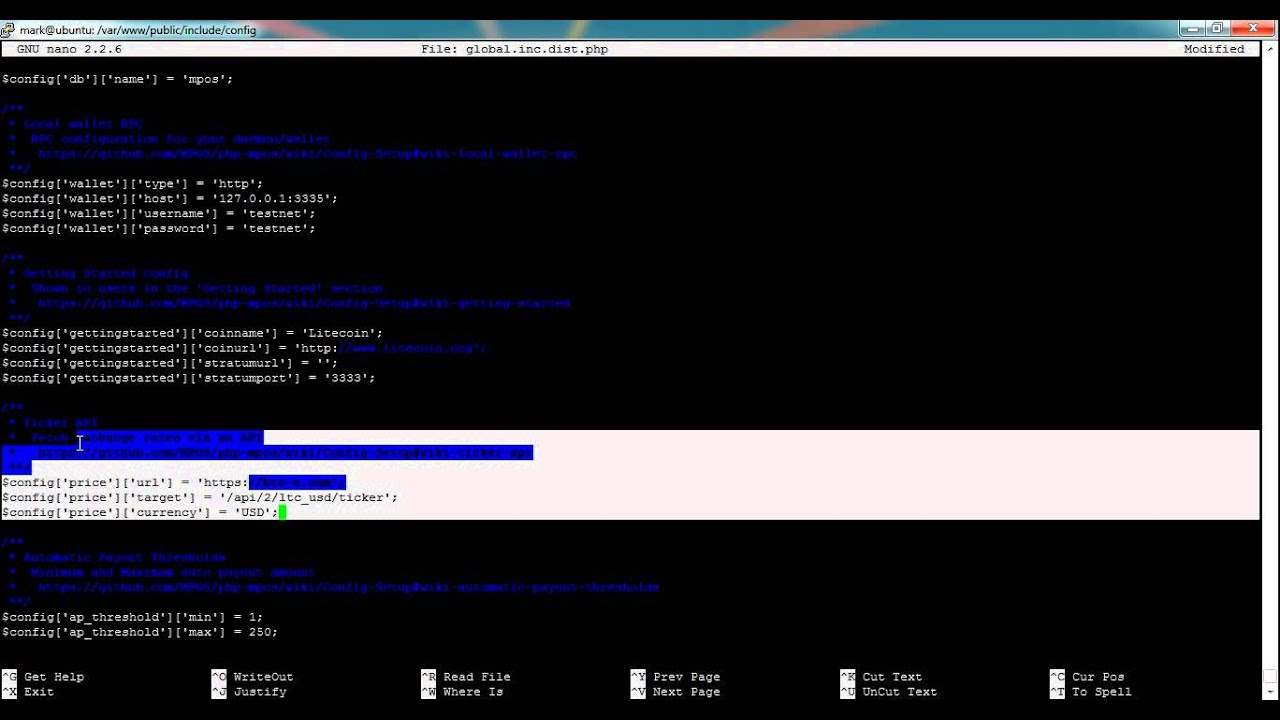The image size is (1280, 720).
Task: Click the price 'url' config line
Action: (174, 483)
